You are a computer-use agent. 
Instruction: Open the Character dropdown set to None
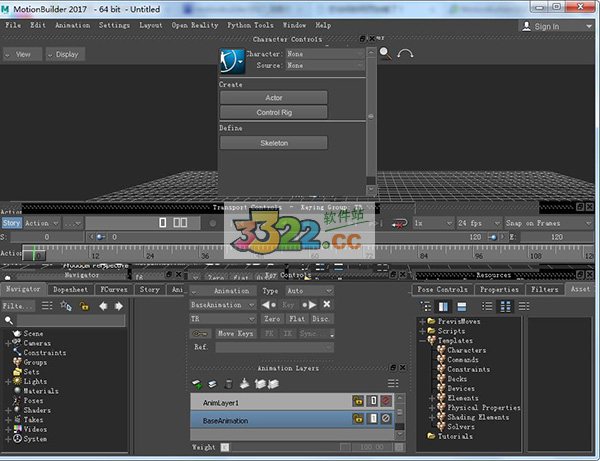pos(325,54)
